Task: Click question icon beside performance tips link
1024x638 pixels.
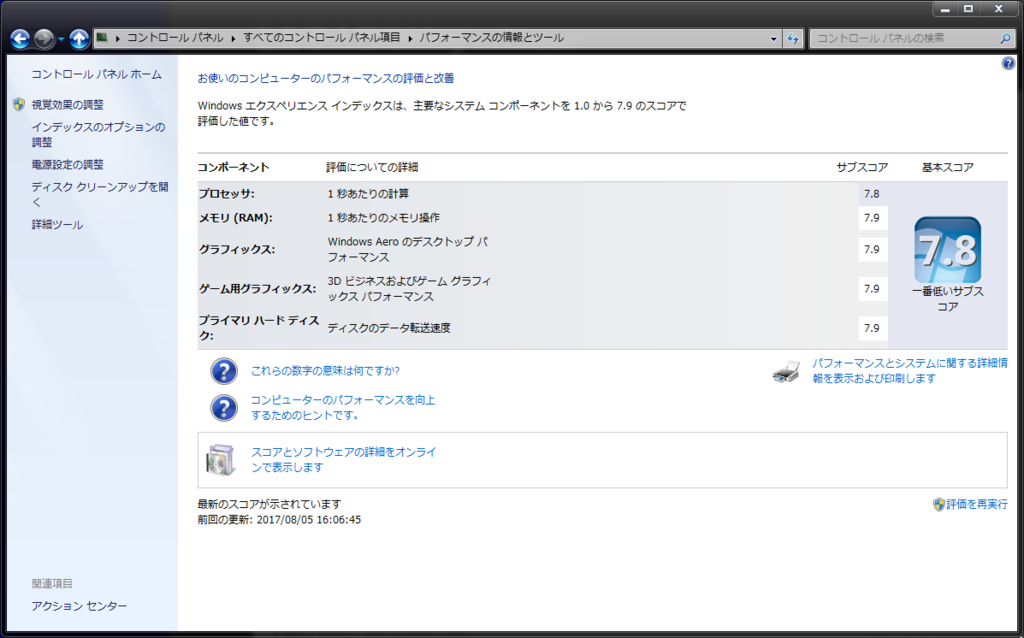Action: 224,408
